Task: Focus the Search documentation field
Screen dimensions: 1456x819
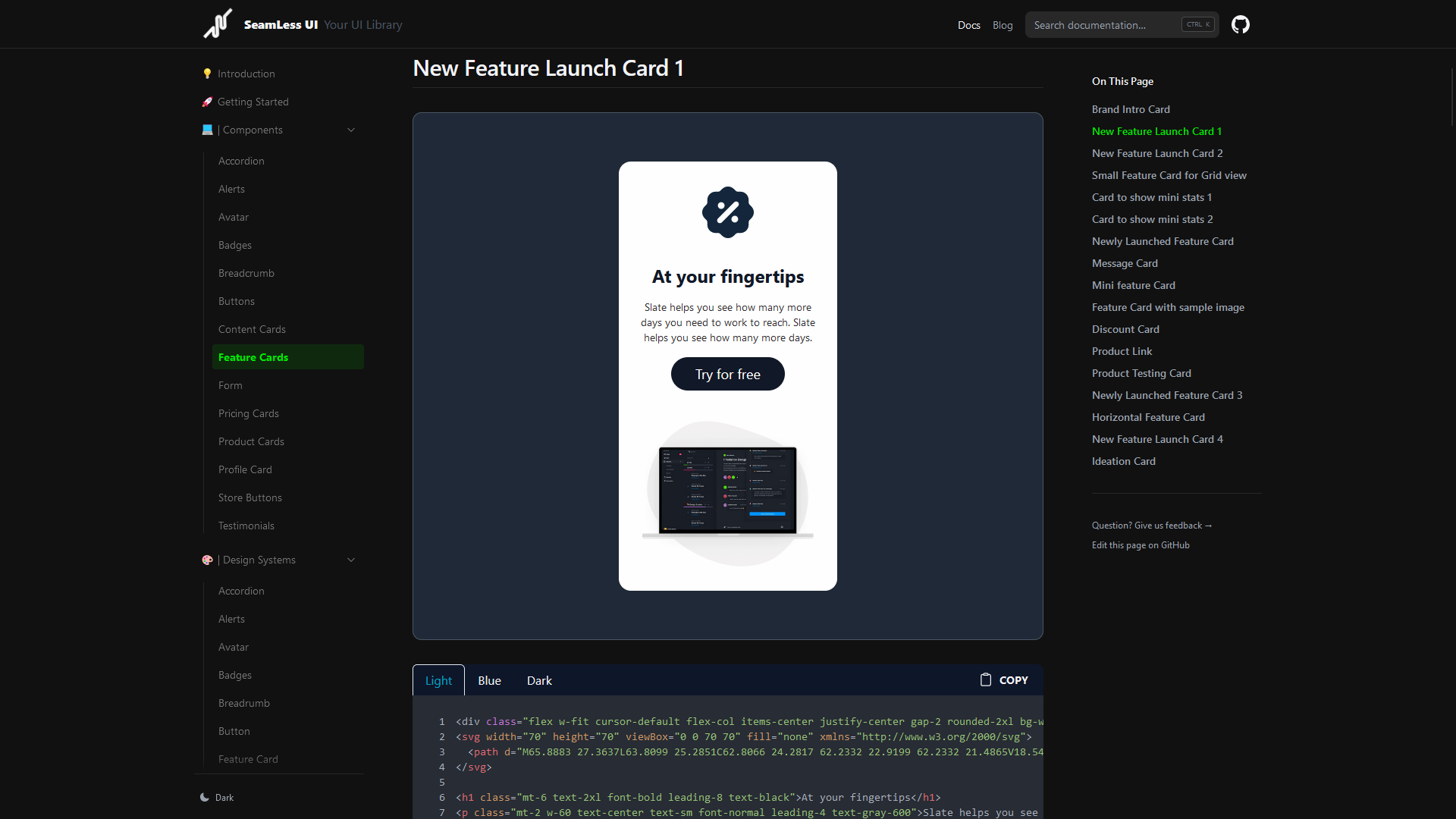Action: [1122, 25]
